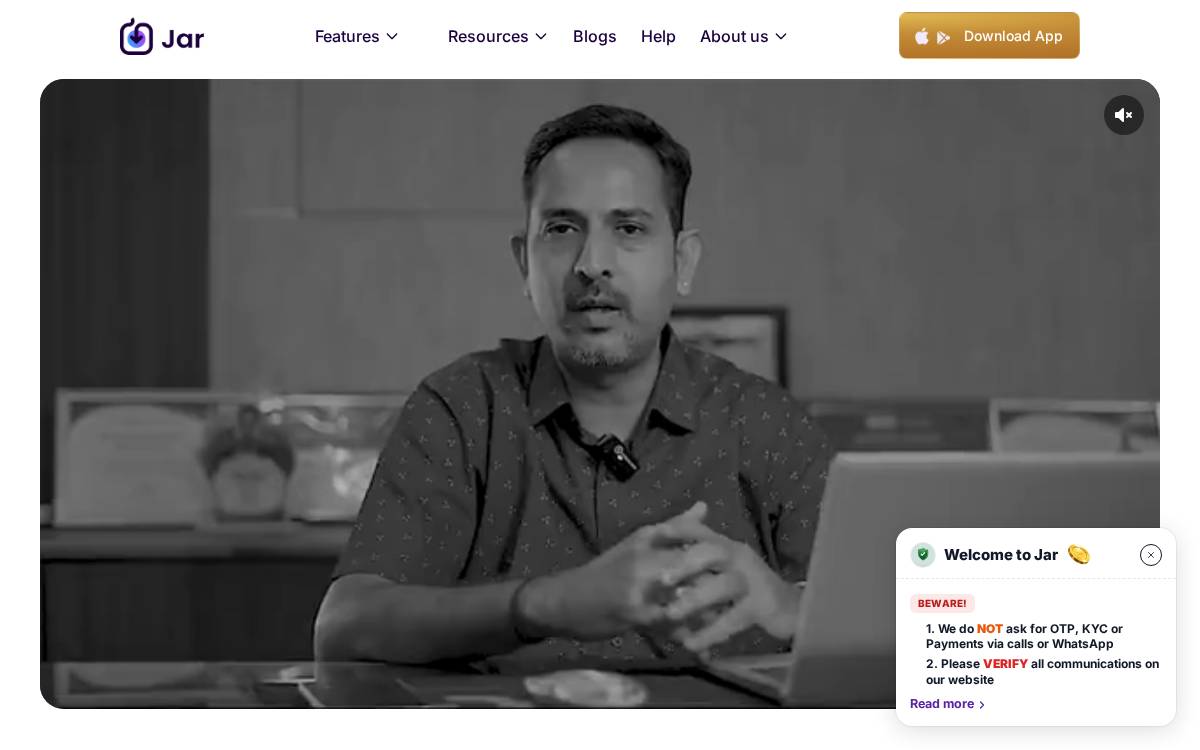
Task: Go to the Blogs page
Action: (x=595, y=37)
